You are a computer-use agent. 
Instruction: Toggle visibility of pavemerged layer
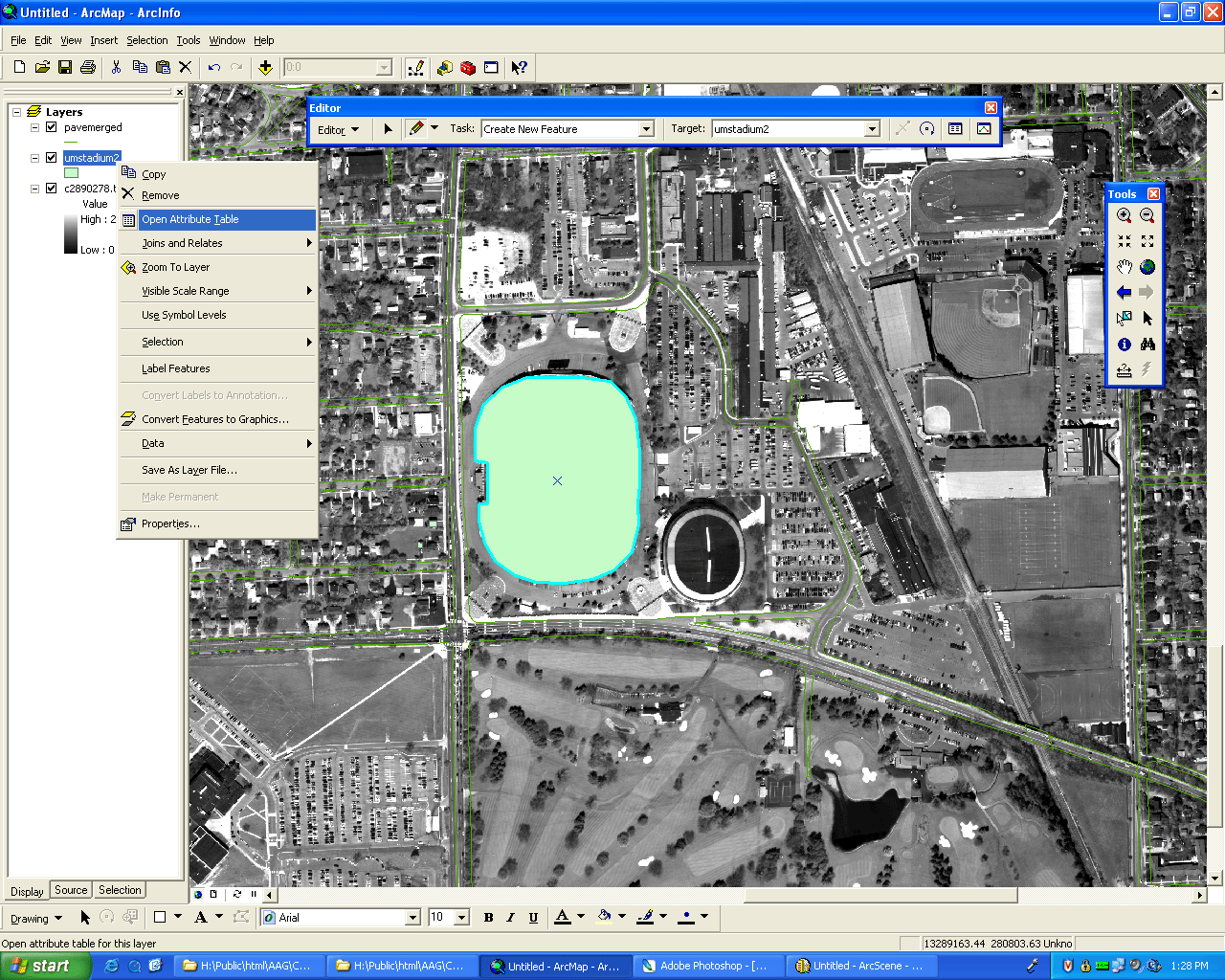click(x=52, y=127)
